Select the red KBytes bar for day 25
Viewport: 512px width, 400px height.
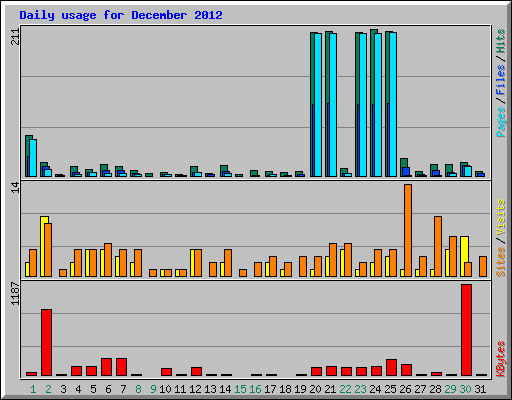point(391,368)
